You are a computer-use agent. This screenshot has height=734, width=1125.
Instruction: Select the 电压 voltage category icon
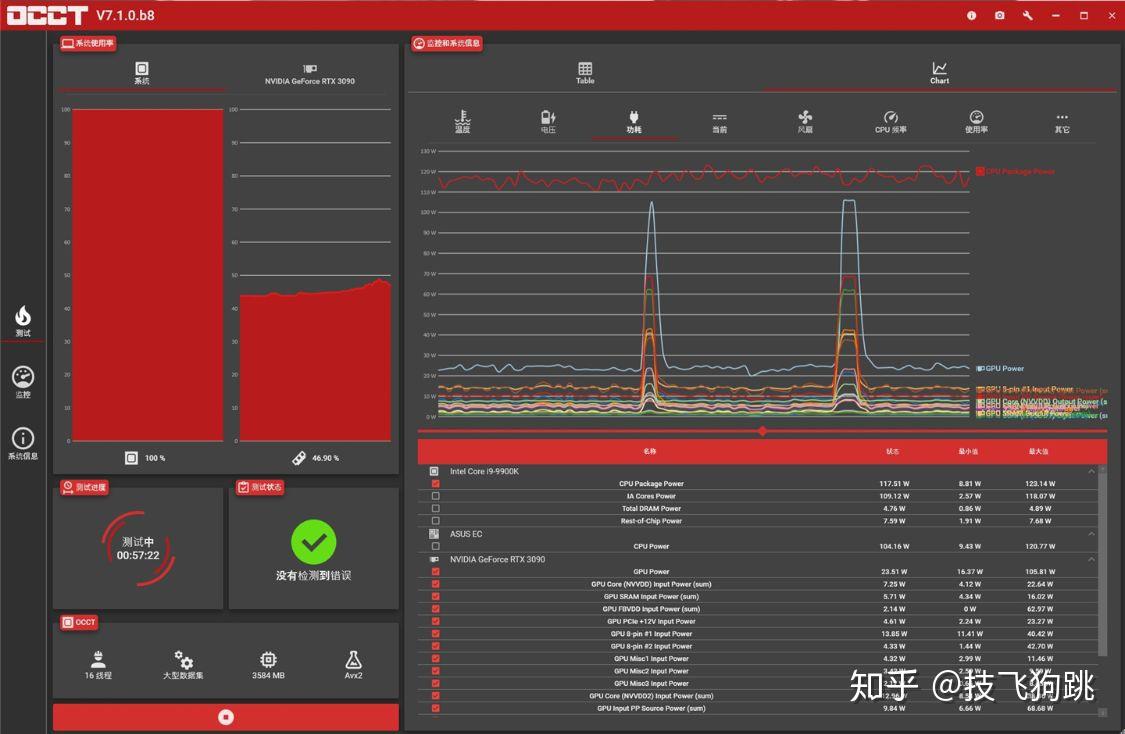point(548,122)
